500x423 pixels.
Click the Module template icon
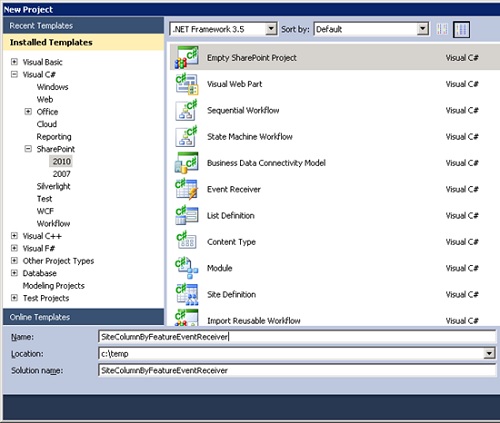coord(187,268)
